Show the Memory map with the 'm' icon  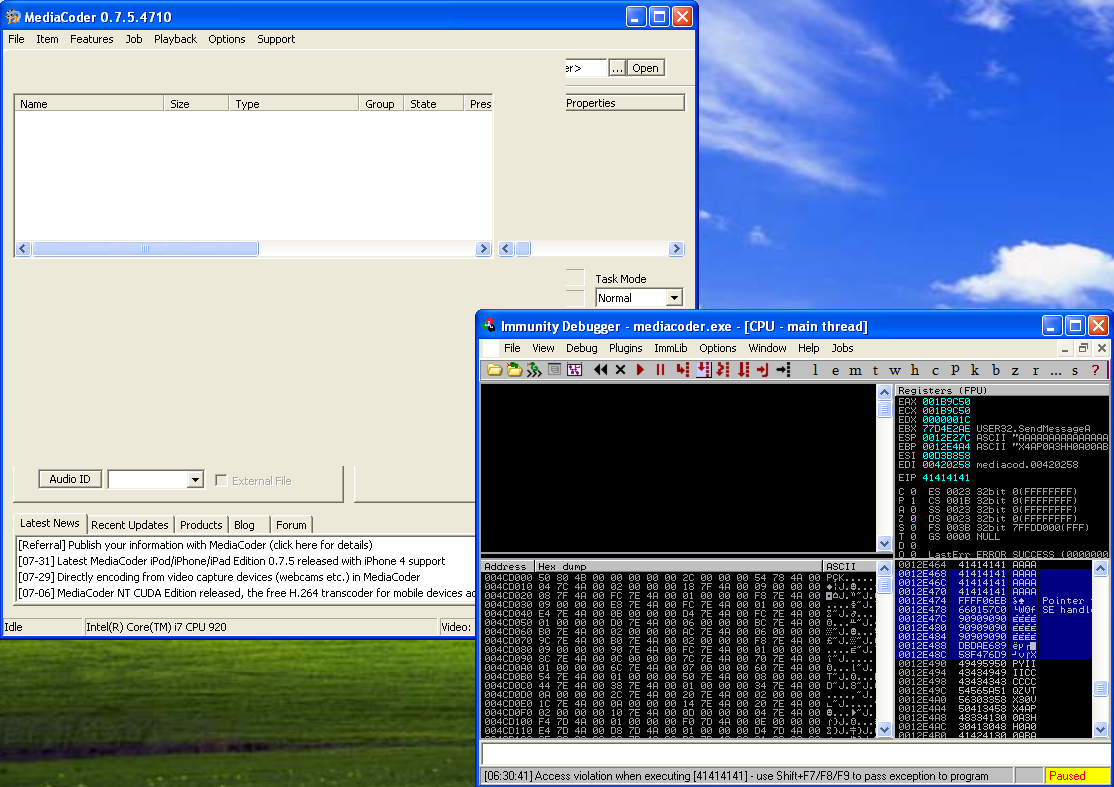pos(855,370)
